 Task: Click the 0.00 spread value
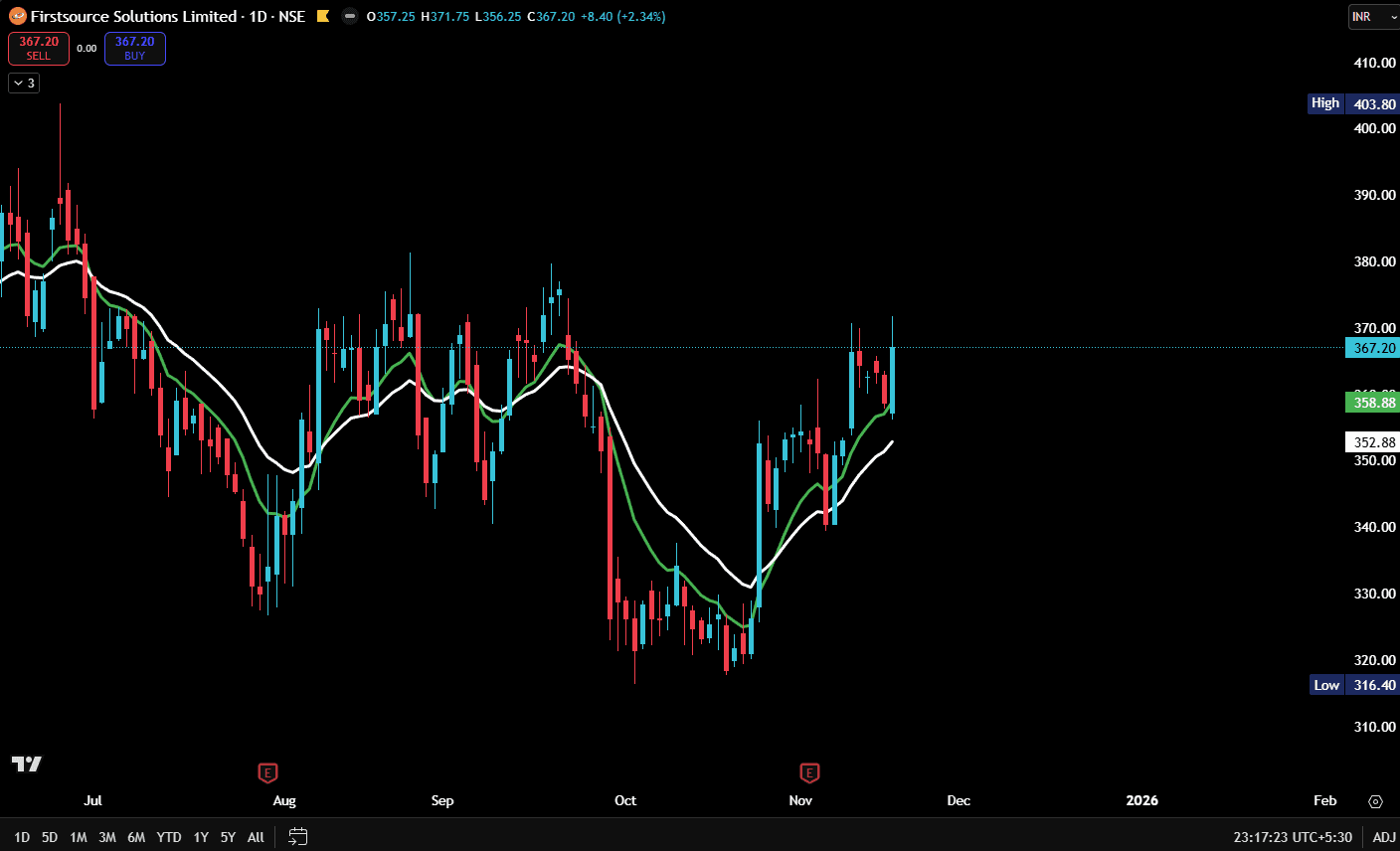click(x=87, y=49)
